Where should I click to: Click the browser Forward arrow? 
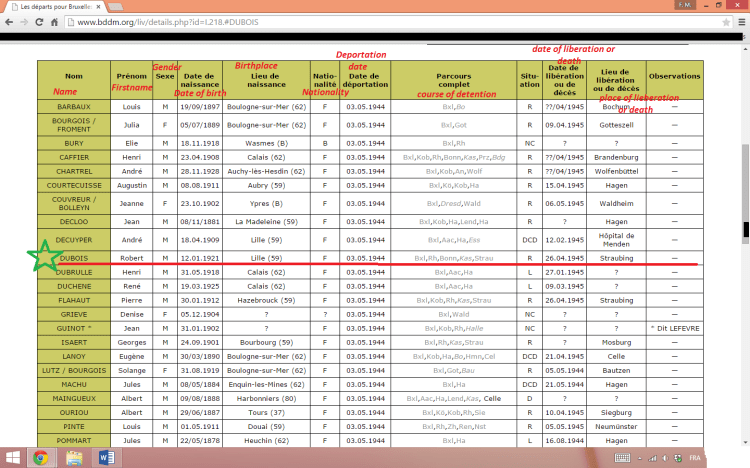coord(24,22)
